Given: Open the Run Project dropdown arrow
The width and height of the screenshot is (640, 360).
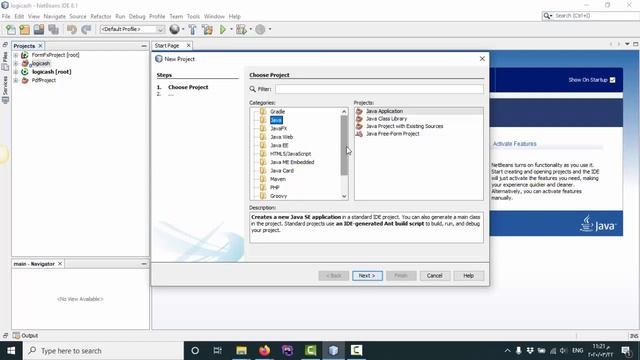Looking at the screenshot, I should click(231, 29).
